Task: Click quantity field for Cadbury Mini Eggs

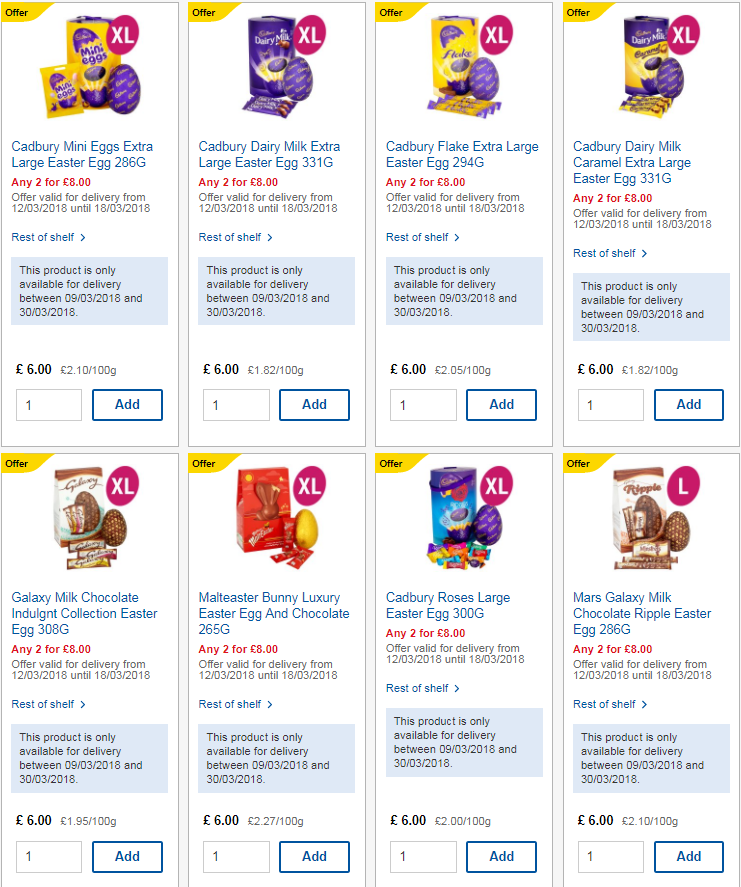Action: point(49,405)
